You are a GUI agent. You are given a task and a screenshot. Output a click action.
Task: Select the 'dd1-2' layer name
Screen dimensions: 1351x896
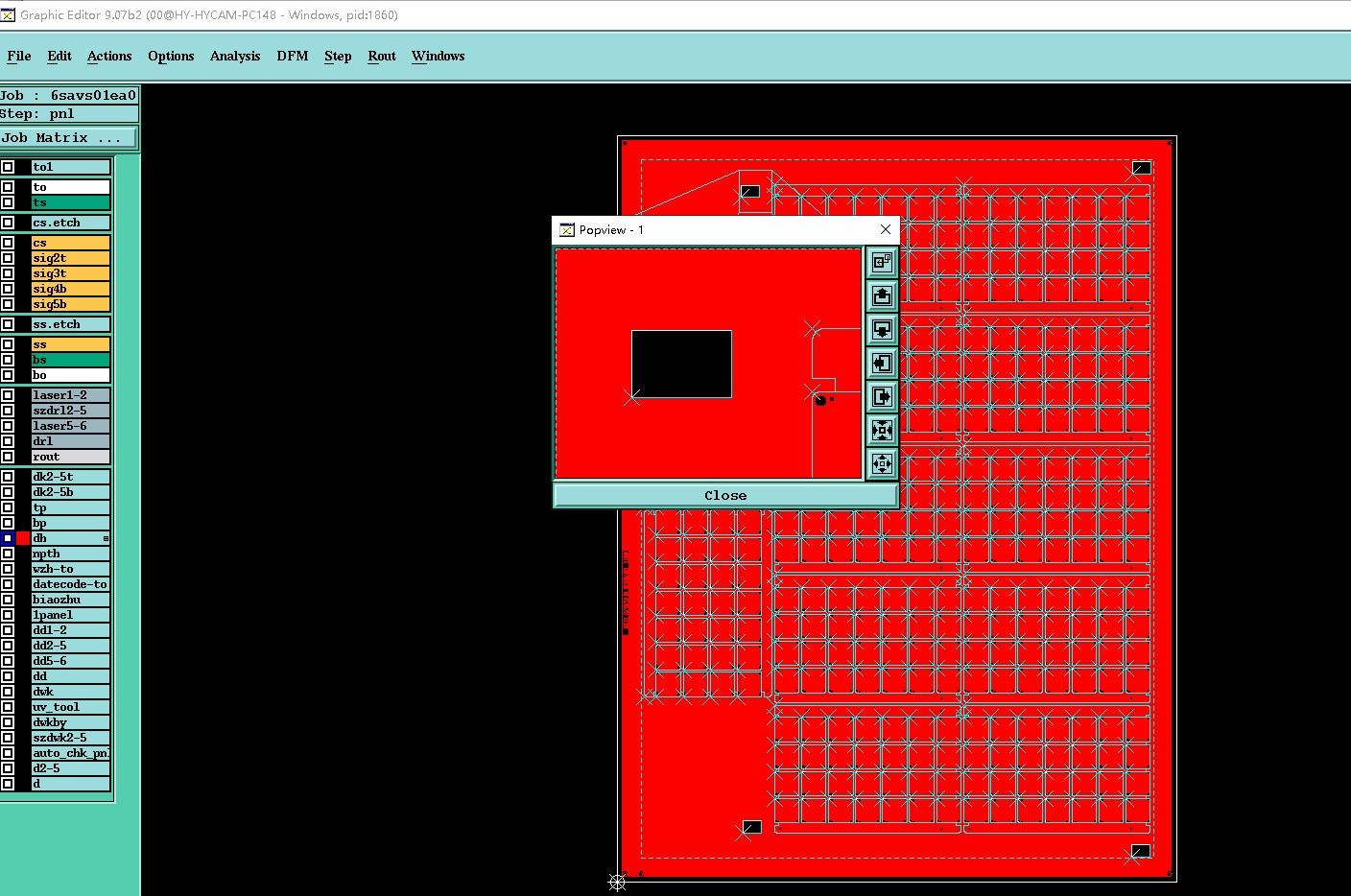coord(71,630)
